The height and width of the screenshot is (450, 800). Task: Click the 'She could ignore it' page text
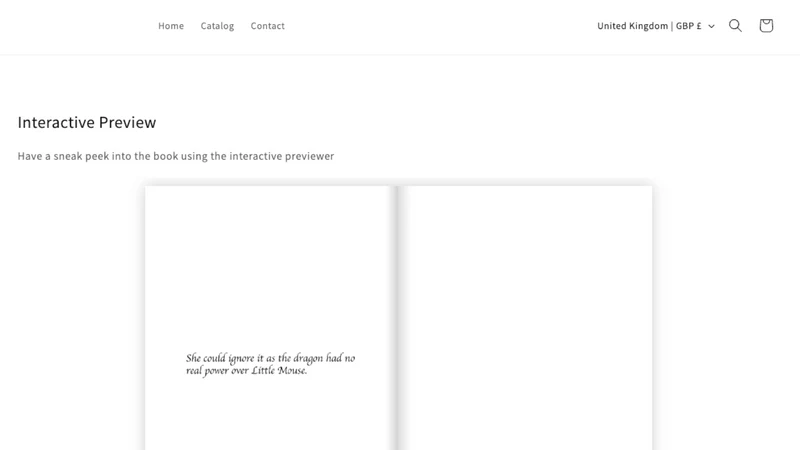pyautogui.click(x=270, y=364)
